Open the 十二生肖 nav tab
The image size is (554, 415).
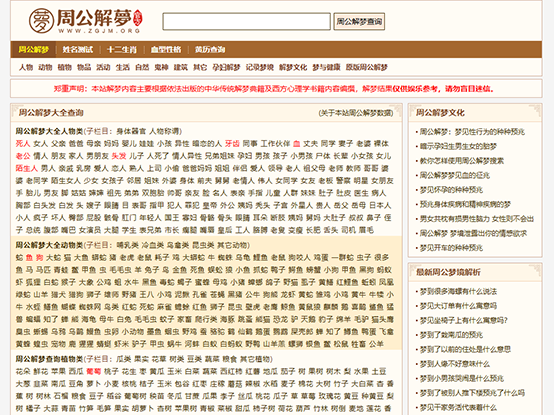122,49
